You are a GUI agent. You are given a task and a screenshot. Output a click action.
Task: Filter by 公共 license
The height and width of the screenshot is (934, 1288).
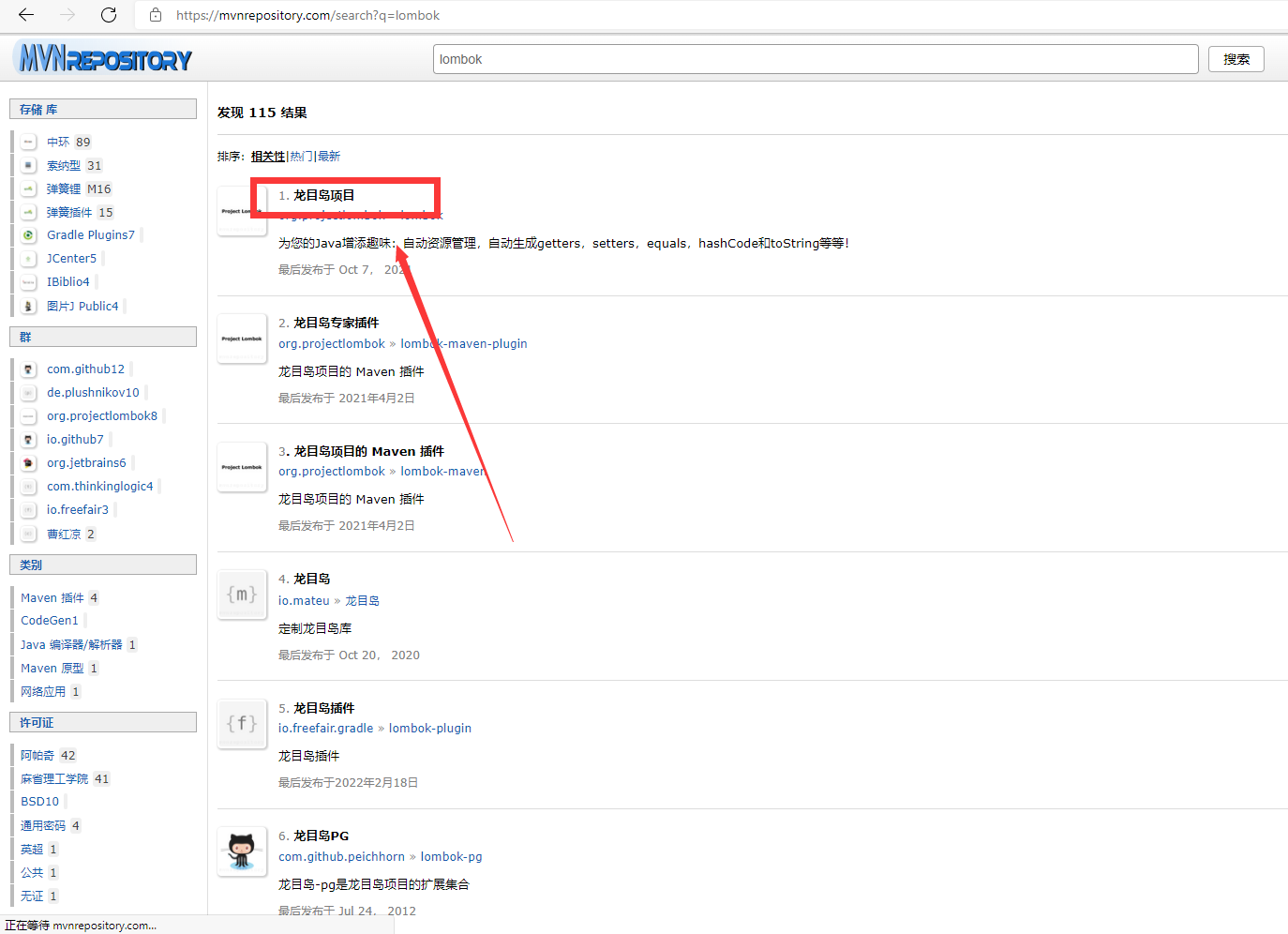[x=32, y=872]
